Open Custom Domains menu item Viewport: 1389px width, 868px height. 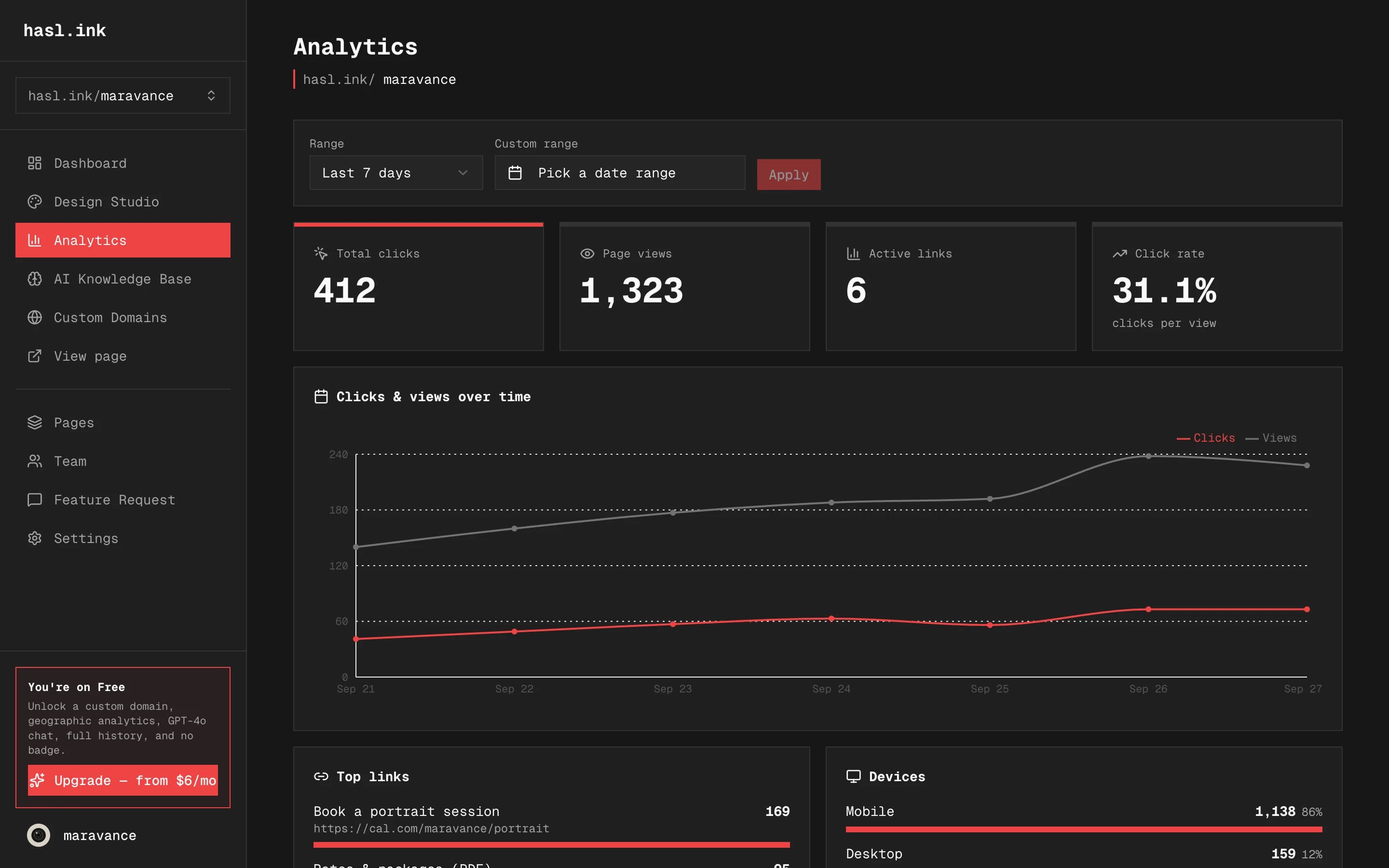[x=123, y=317]
